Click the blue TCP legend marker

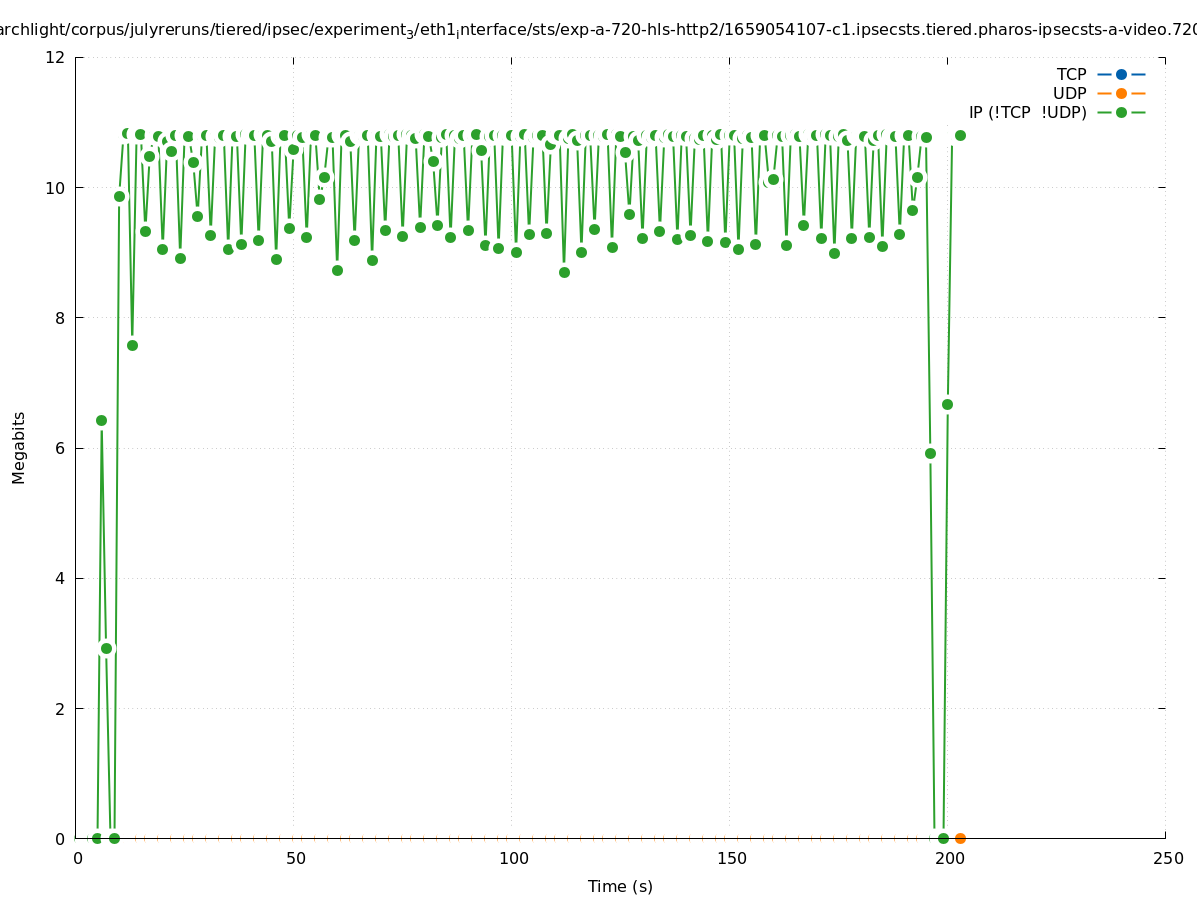(x=1121, y=74)
